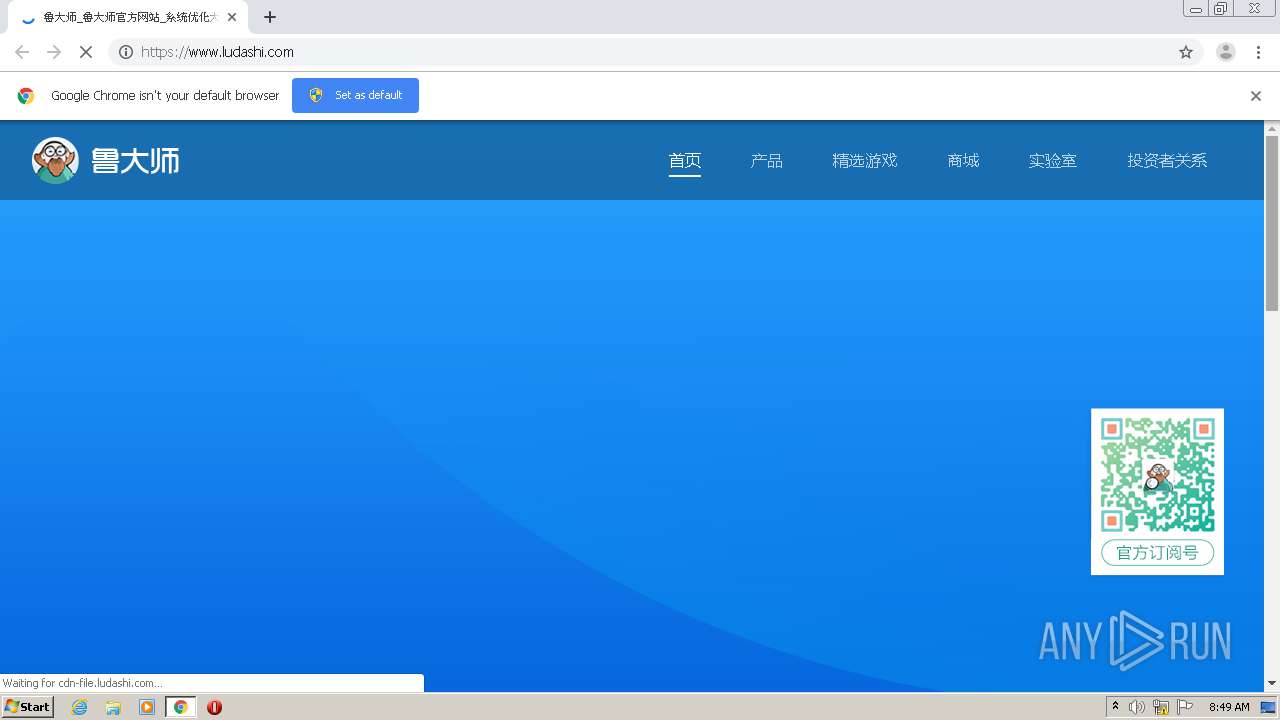Click the 8:49 AM system clock
The height and width of the screenshot is (720, 1280).
point(1229,707)
